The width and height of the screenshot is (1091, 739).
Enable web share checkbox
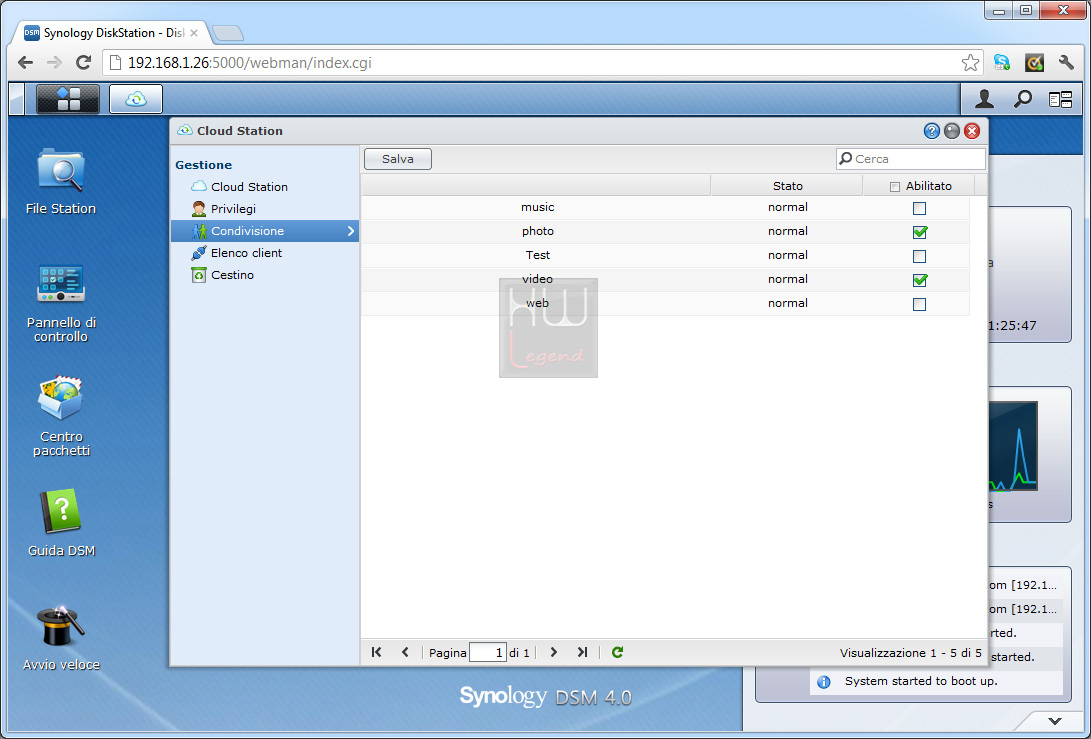tap(919, 304)
